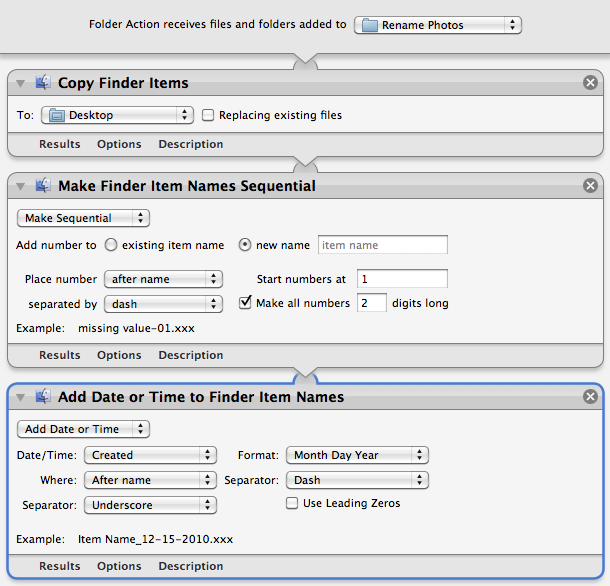Collapse the Copy Finder Items action
The width and height of the screenshot is (610, 586).
(20, 83)
